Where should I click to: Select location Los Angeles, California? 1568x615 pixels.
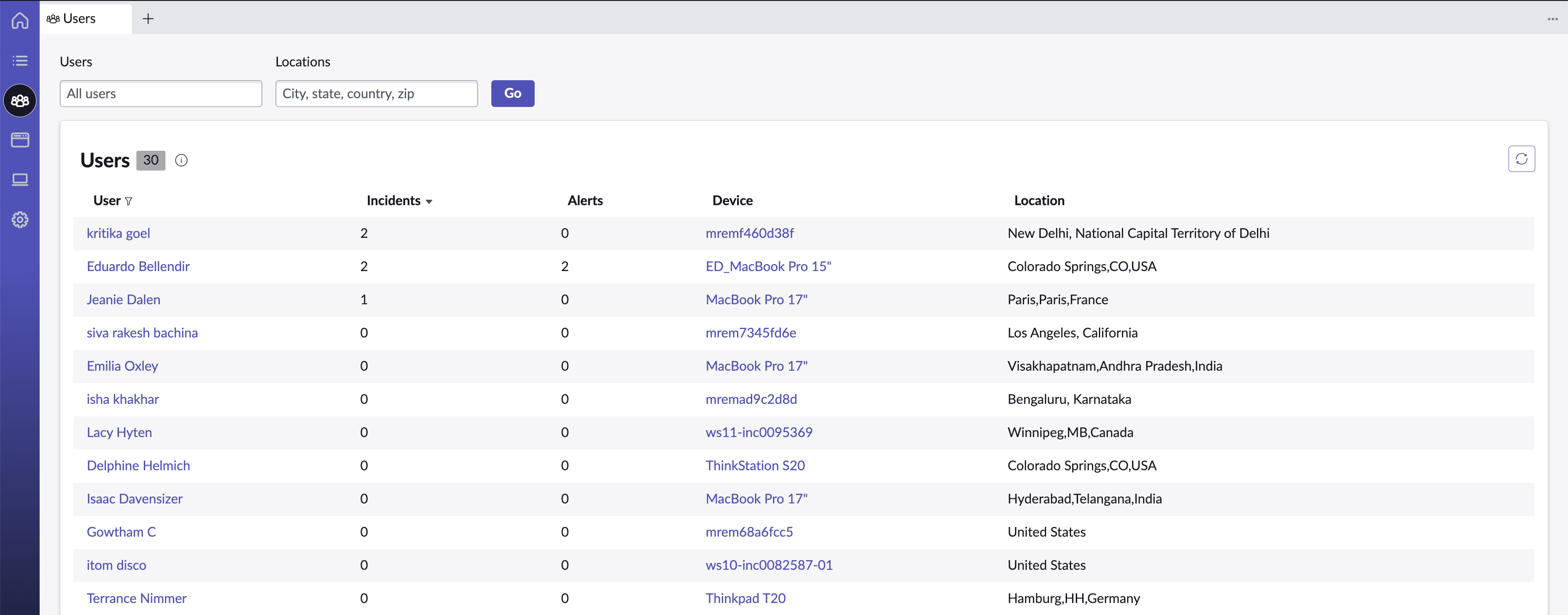point(1072,332)
